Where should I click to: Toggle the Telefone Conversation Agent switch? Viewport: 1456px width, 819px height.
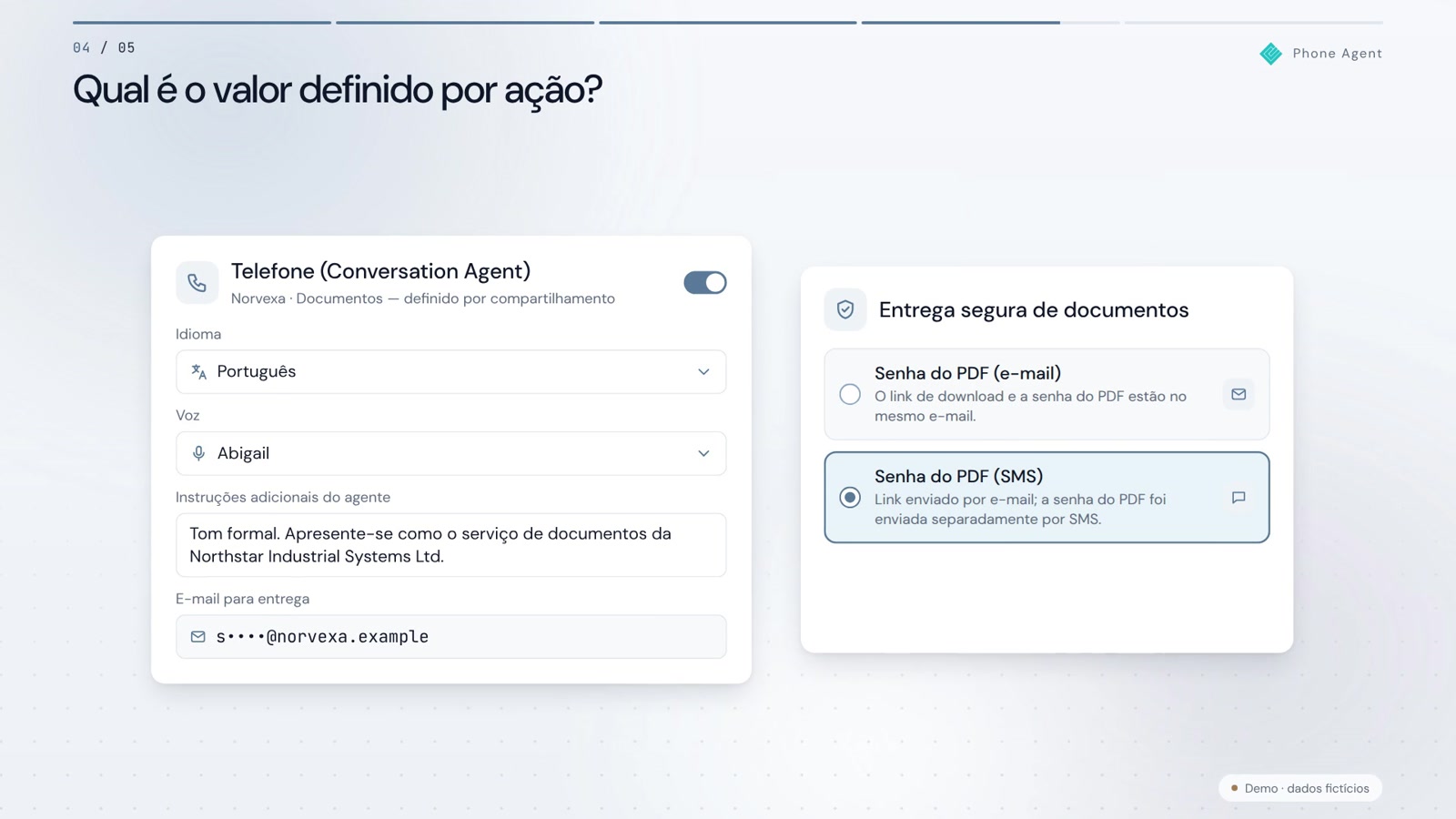tap(705, 283)
